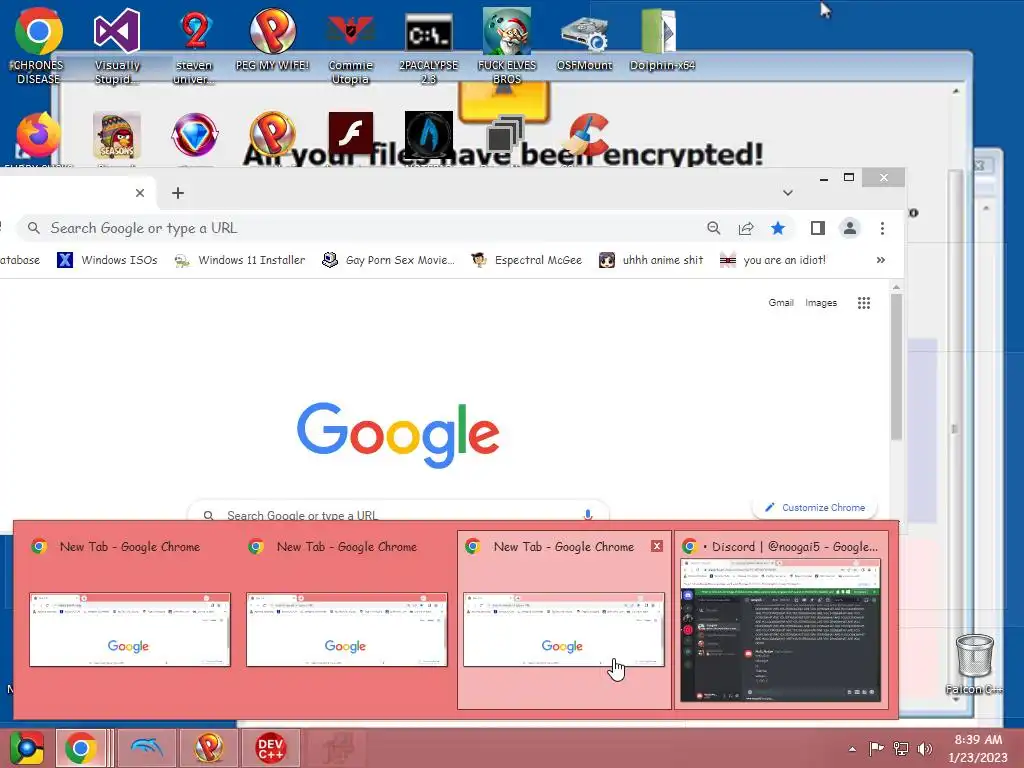
Task: Open the Chrome profile avatar button
Action: click(850, 228)
